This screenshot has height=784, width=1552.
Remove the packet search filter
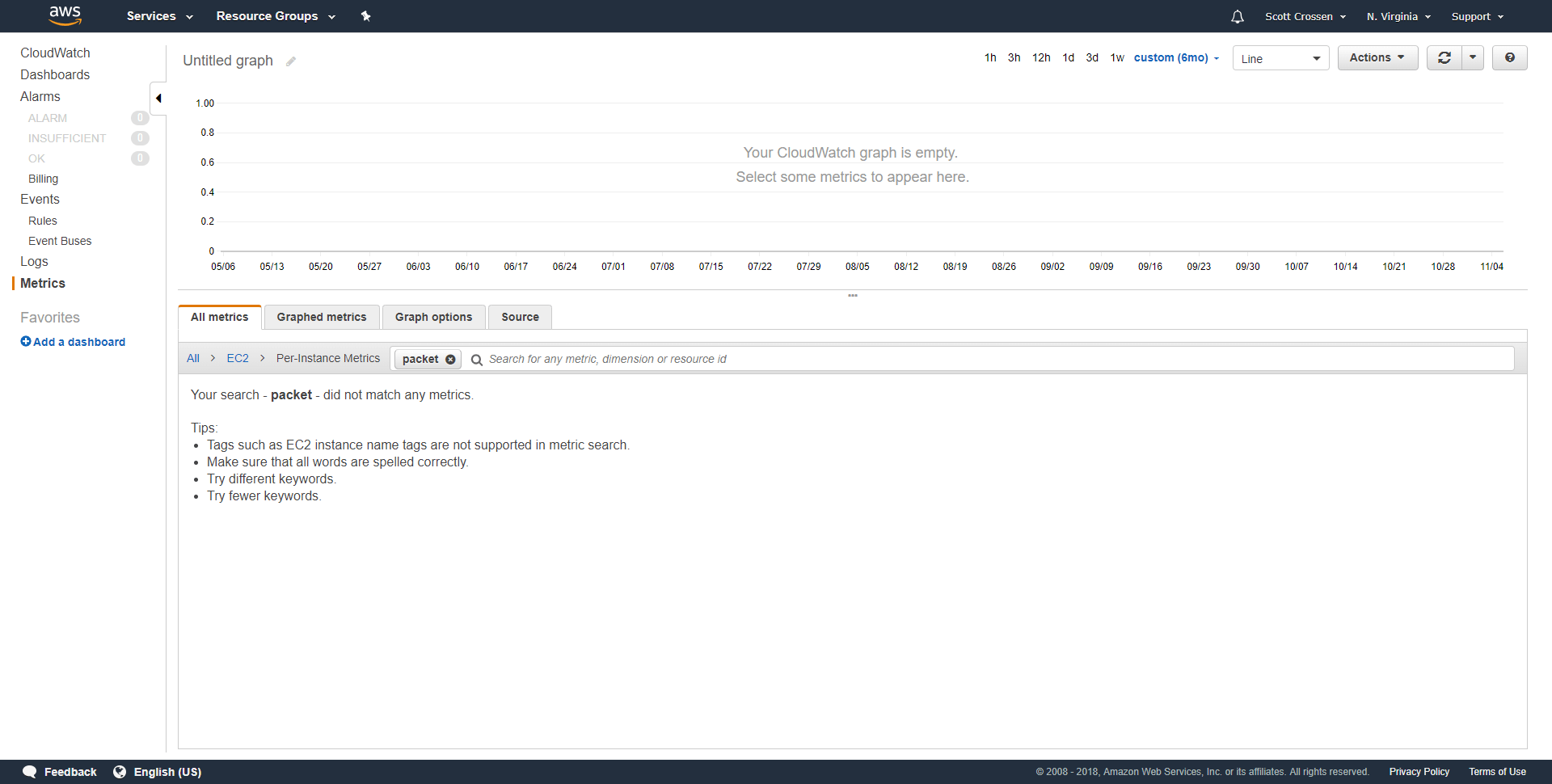pyautogui.click(x=450, y=360)
